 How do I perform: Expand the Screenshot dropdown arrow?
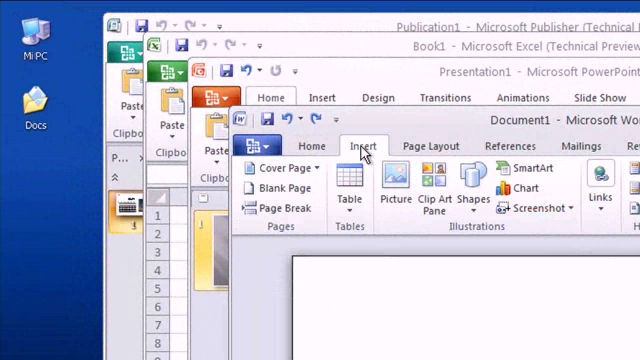(x=571, y=208)
